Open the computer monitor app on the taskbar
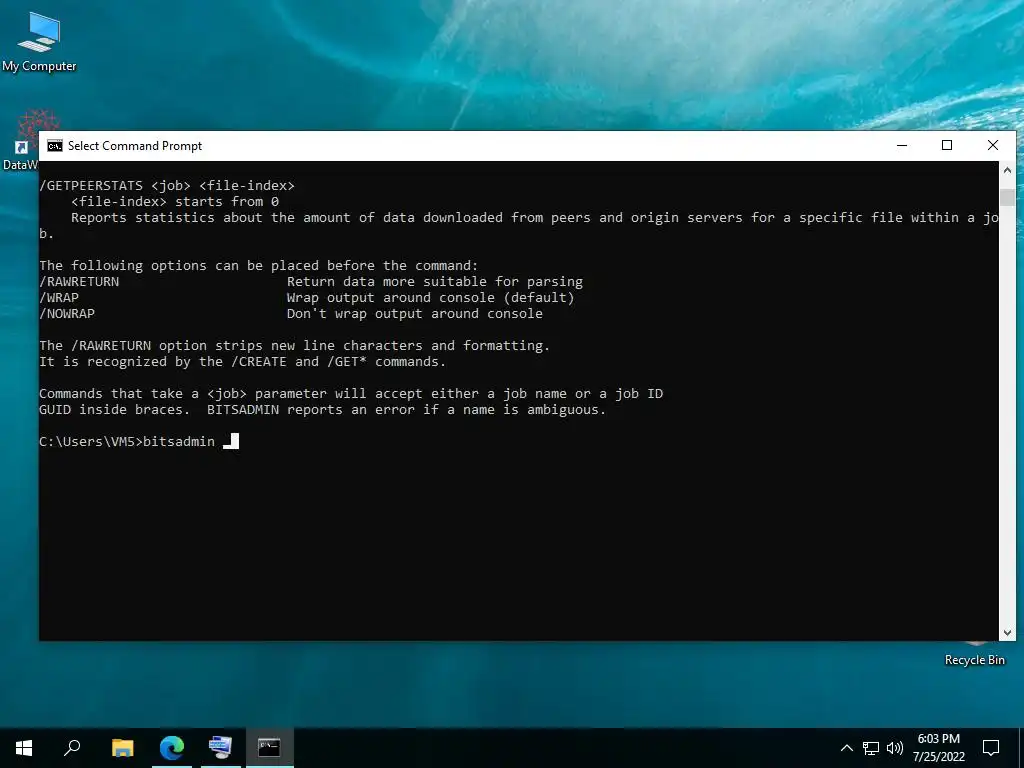The height and width of the screenshot is (768, 1024). (x=221, y=748)
